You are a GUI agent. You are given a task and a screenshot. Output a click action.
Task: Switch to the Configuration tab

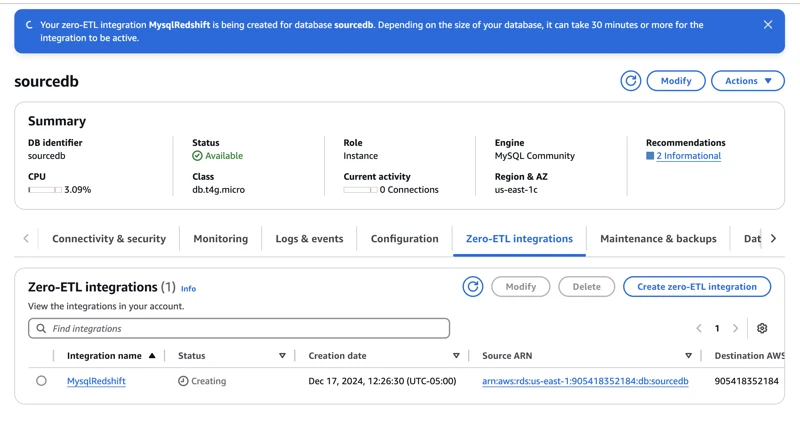pyautogui.click(x=404, y=238)
